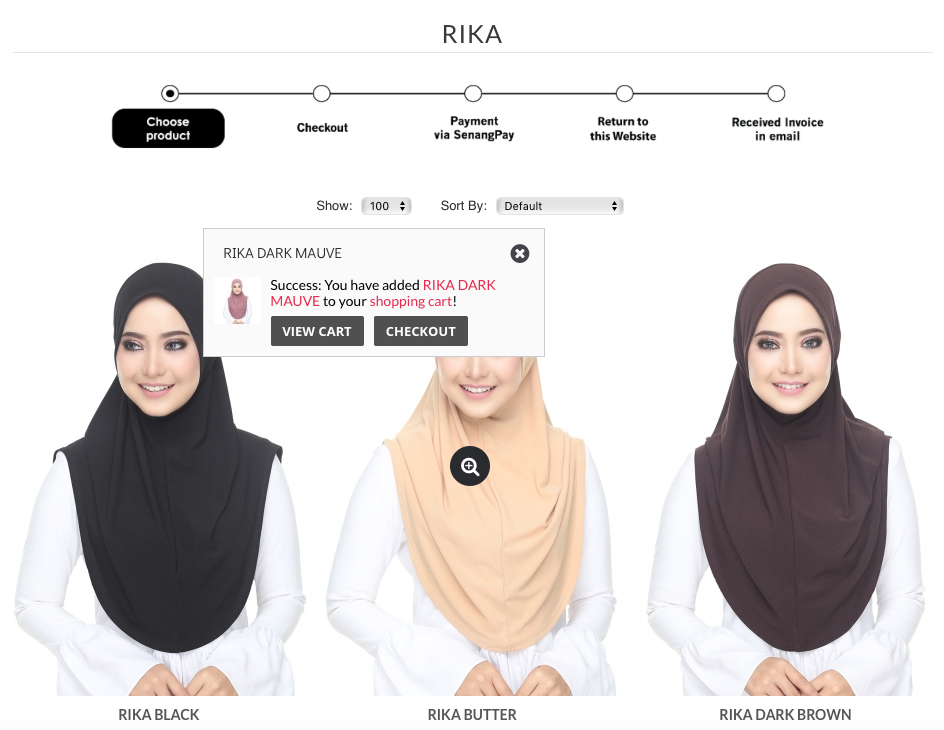This screenshot has width=944, height=730.
Task: Open the RIKA BLACK product image
Action: [160, 478]
